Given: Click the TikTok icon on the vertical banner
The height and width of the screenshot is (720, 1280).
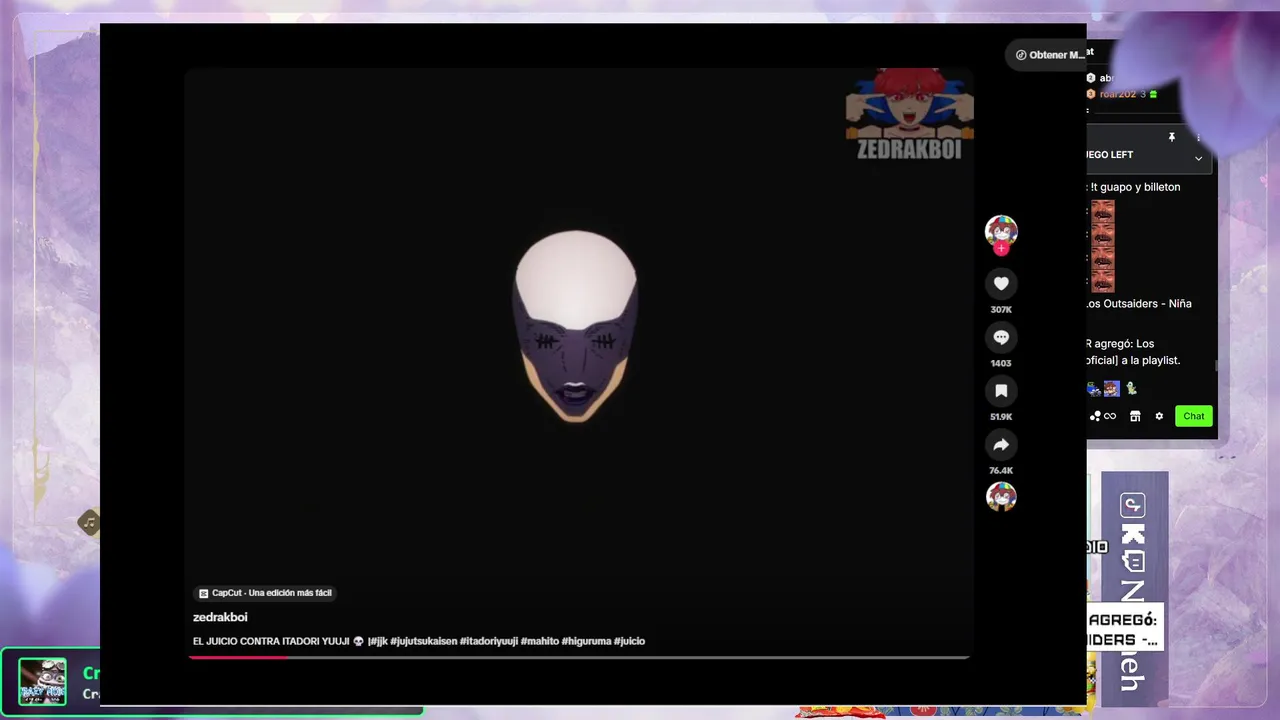Looking at the screenshot, I should point(1132,506).
